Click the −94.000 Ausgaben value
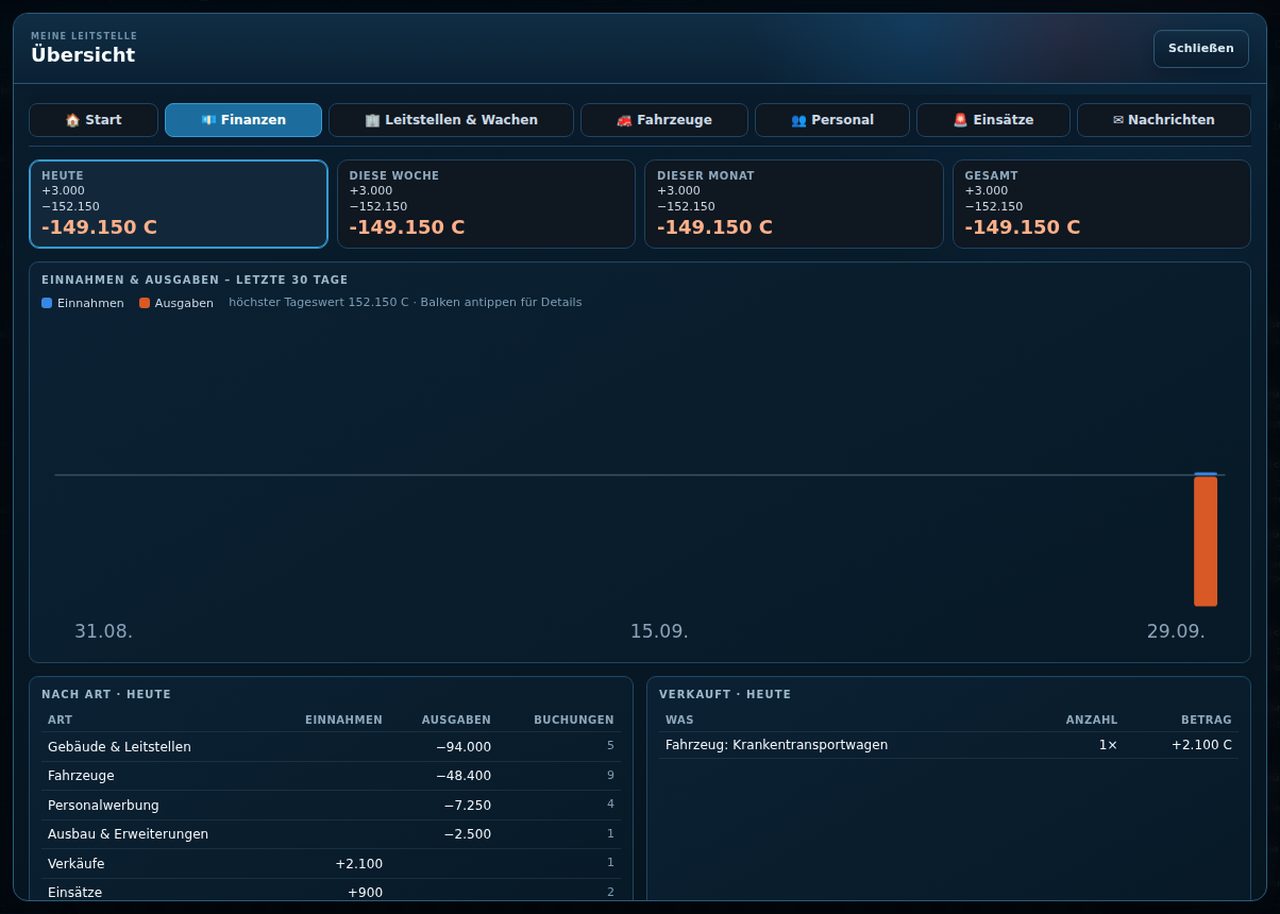Screen dimensions: 1280x914 463,747
